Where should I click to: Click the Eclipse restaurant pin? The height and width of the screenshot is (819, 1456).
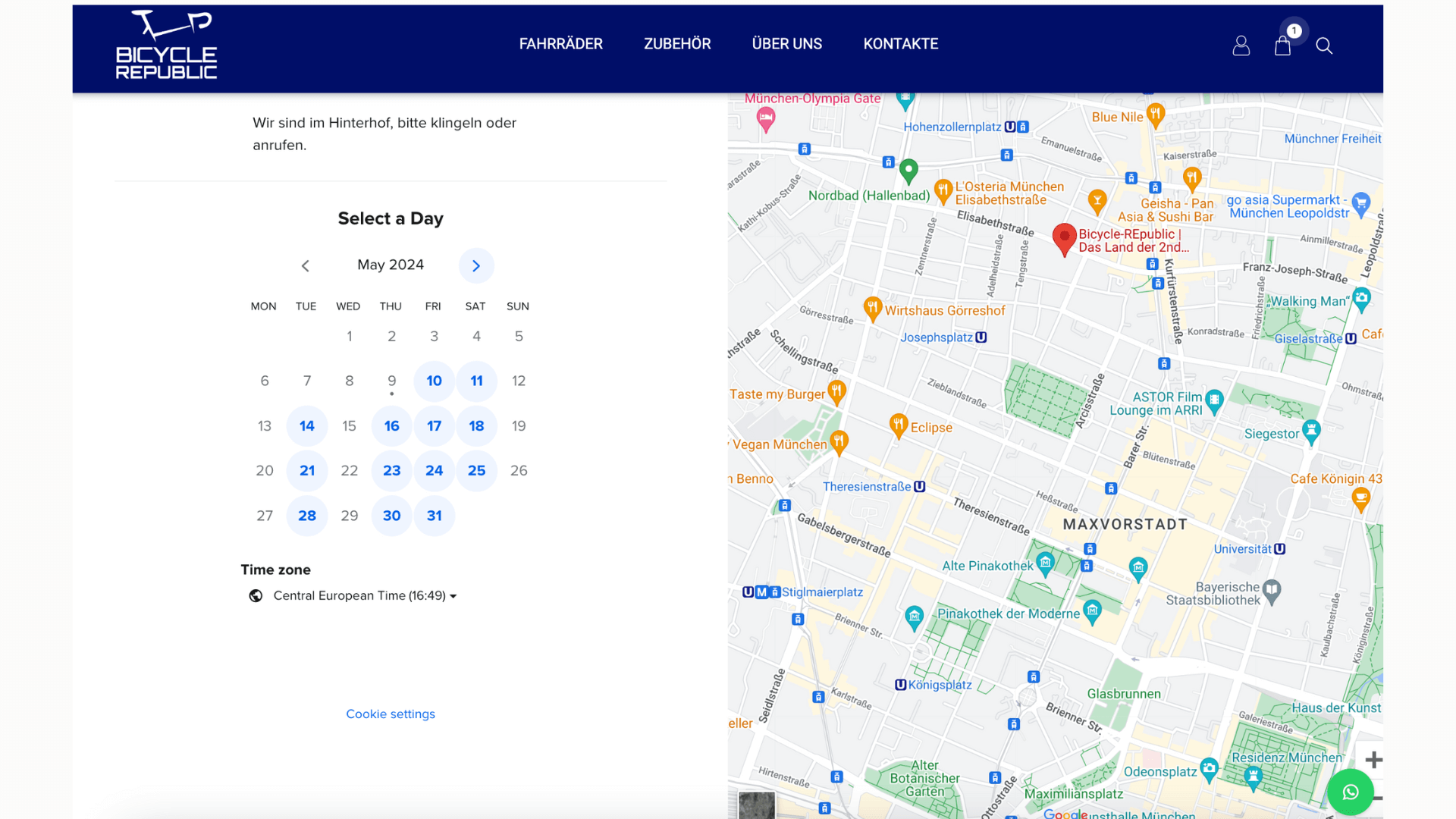tap(899, 426)
